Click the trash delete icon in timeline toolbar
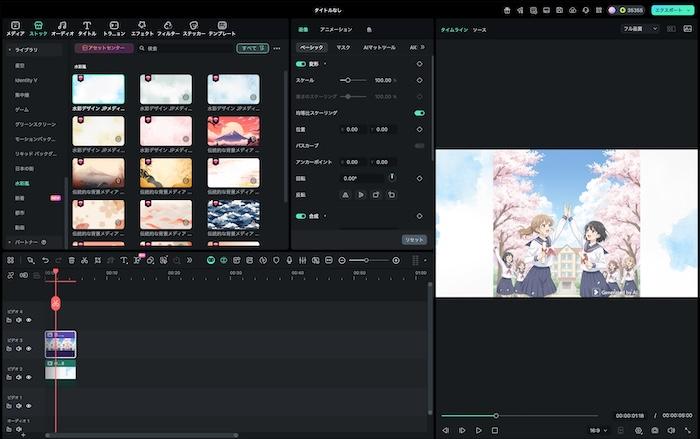Viewport: 700px width, 439px height. (71, 260)
